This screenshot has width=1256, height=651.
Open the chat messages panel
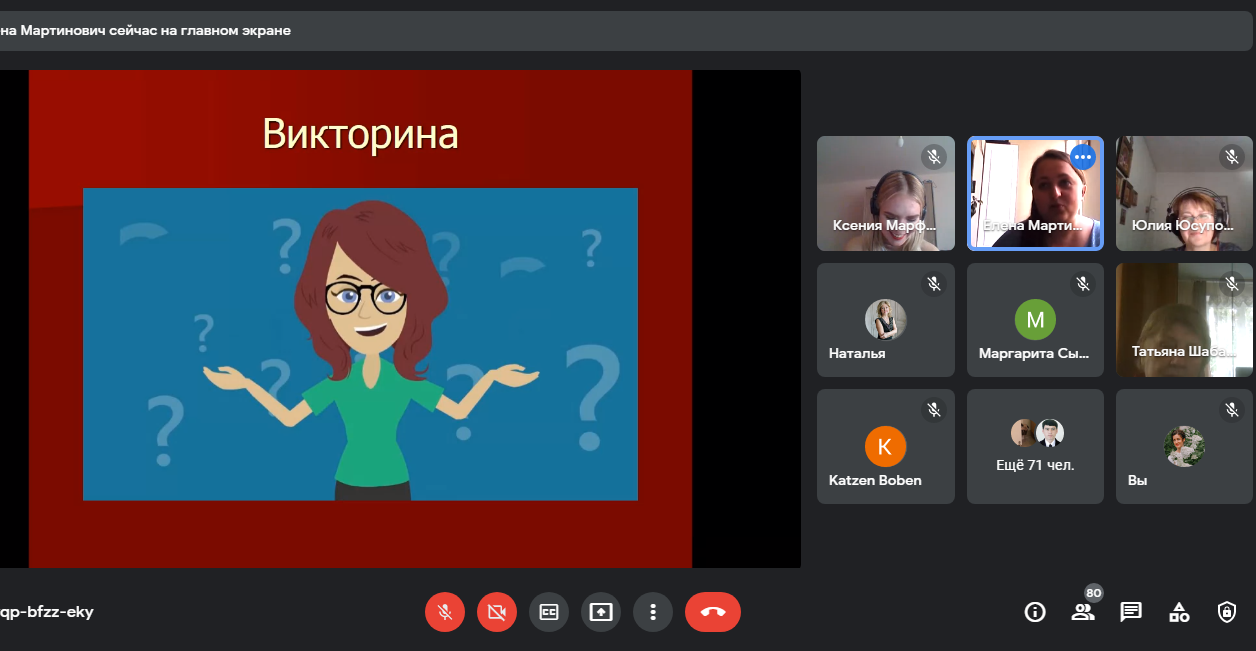(x=1131, y=612)
